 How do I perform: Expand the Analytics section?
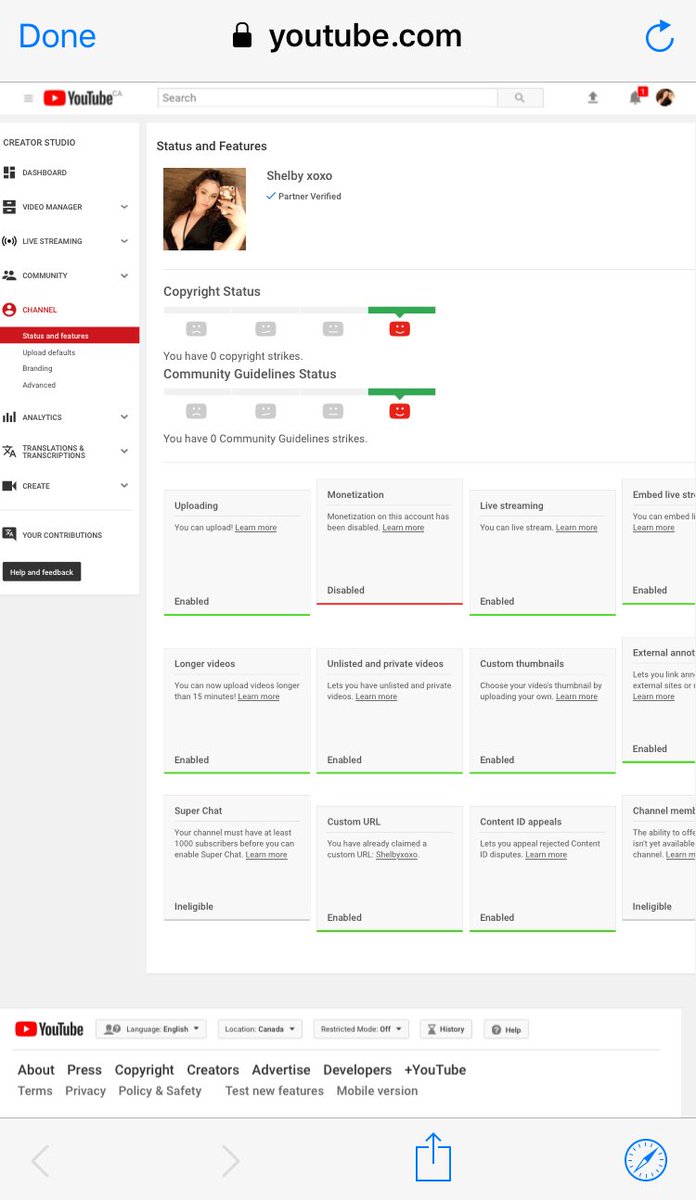(124, 417)
